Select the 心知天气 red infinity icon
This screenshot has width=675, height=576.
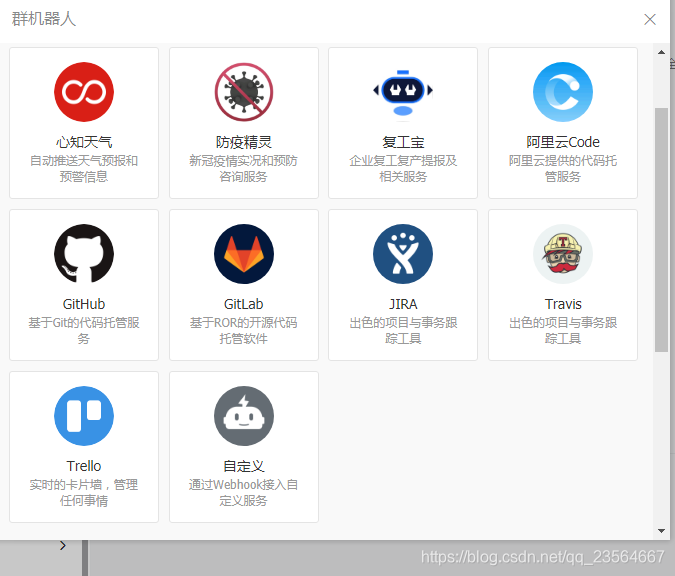[84, 92]
